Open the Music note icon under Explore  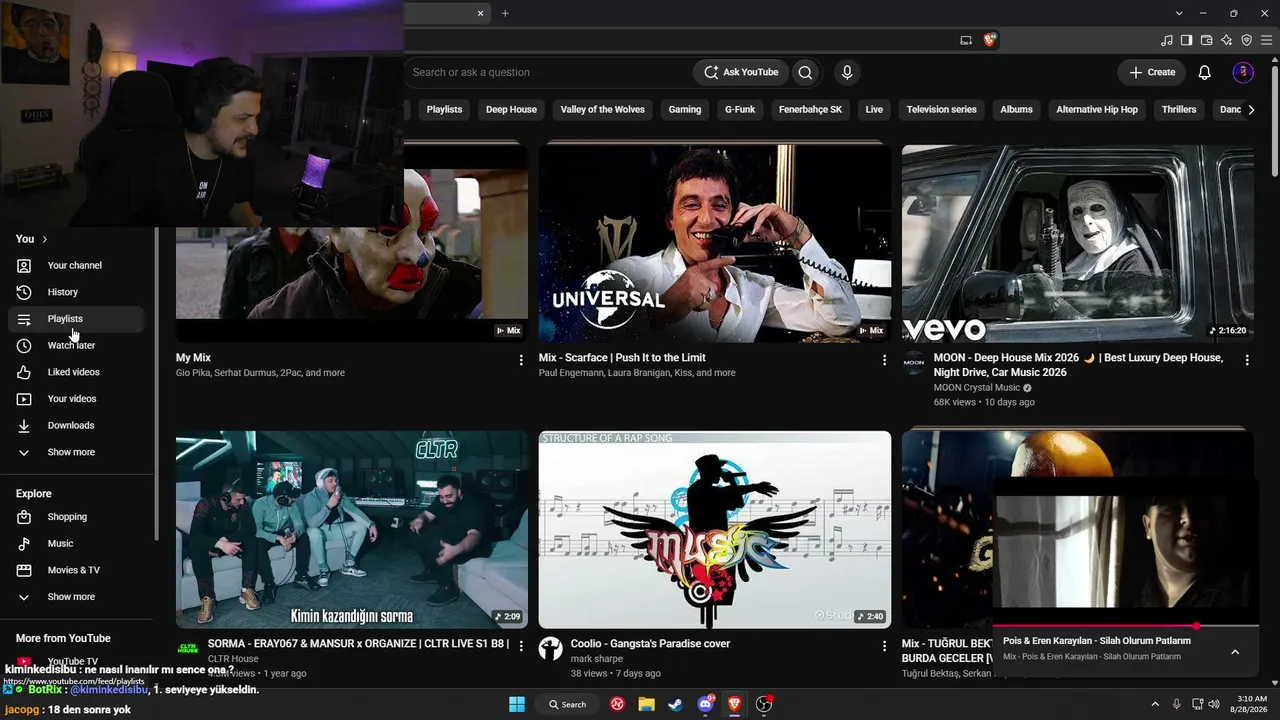click(x=24, y=543)
